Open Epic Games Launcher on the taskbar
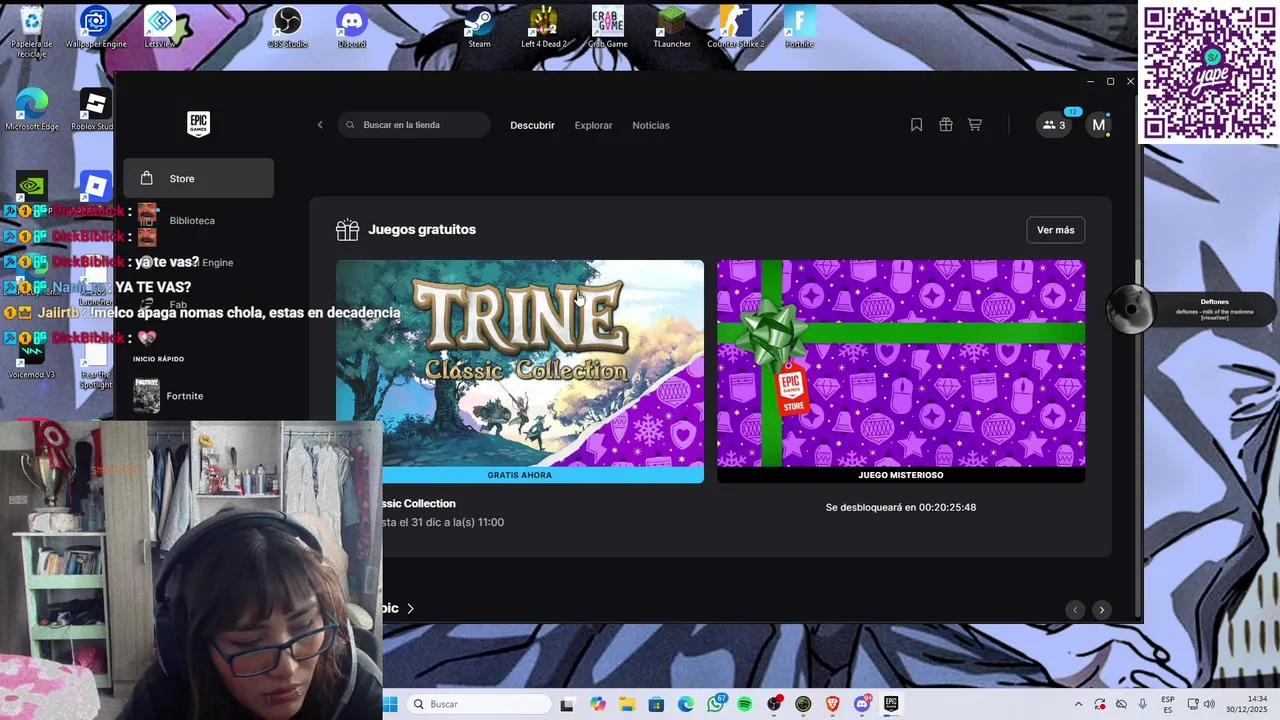Image resolution: width=1280 pixels, height=720 pixels. (x=891, y=704)
